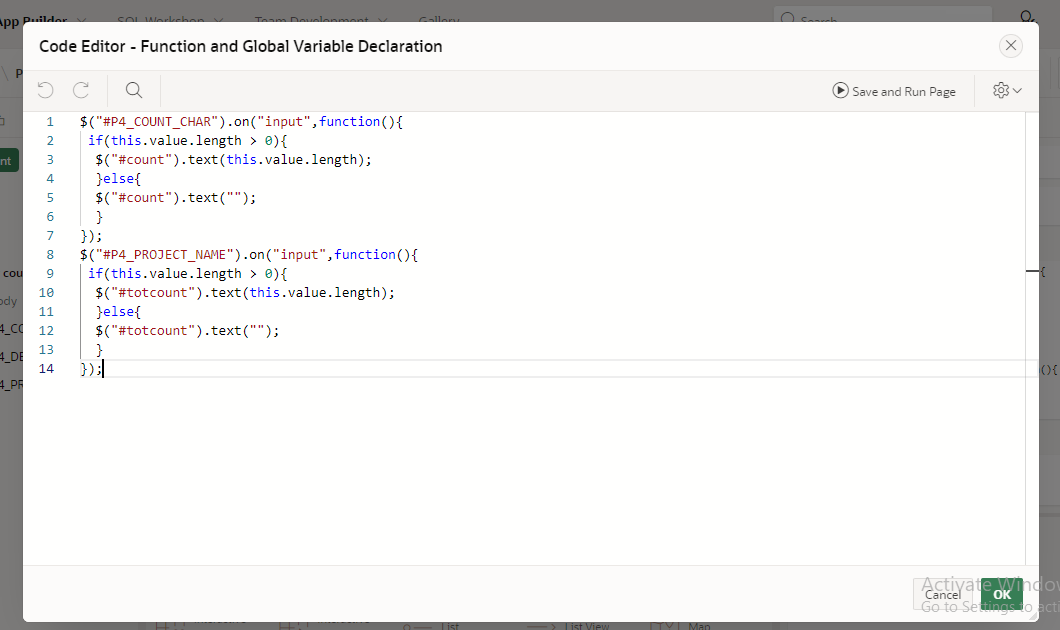Click the Undo icon in code editor toolbar
Image resolution: width=1060 pixels, height=630 pixels.
[45, 90]
